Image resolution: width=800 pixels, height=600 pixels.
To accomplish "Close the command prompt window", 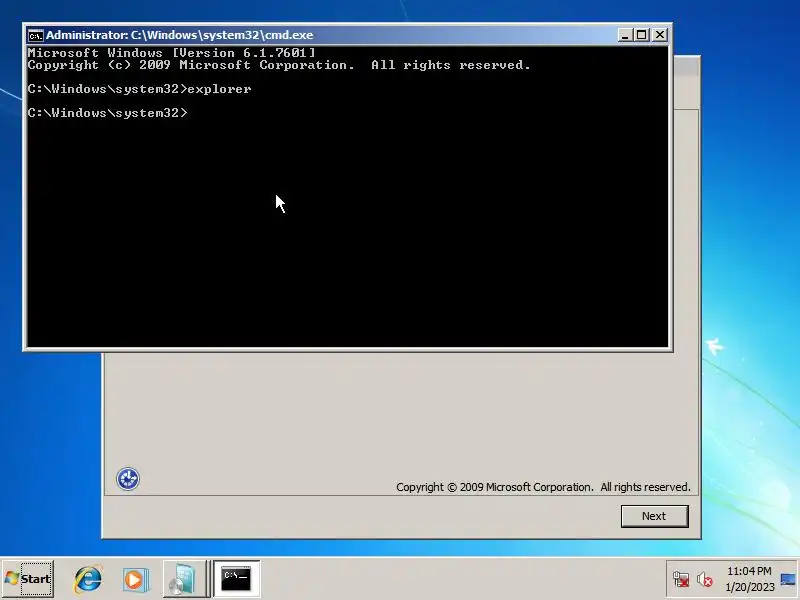I will coord(660,35).
